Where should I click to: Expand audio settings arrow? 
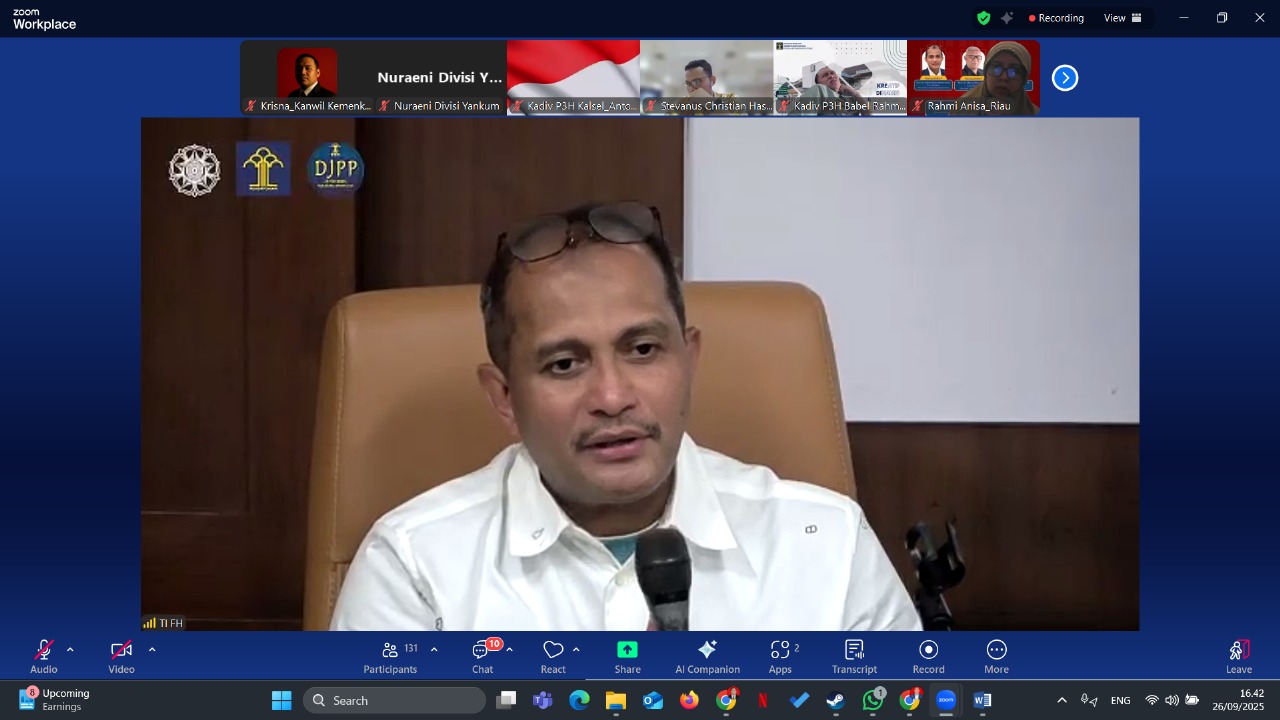pos(70,650)
